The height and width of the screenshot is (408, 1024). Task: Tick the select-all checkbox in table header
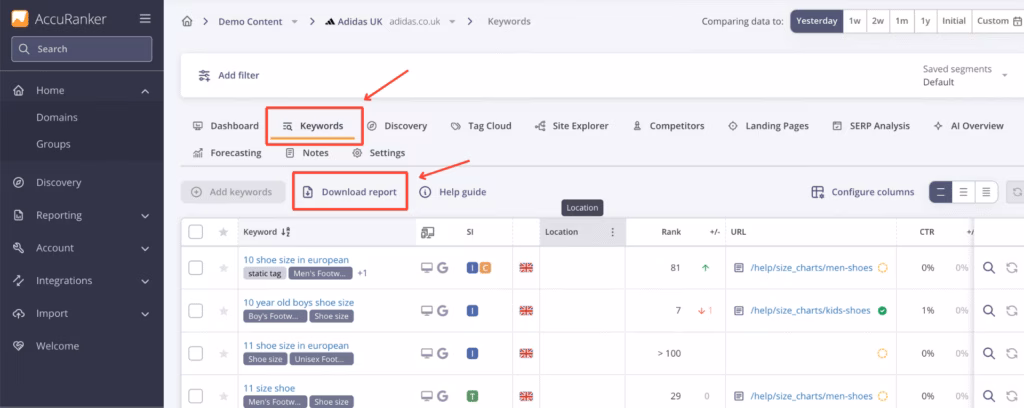196,232
